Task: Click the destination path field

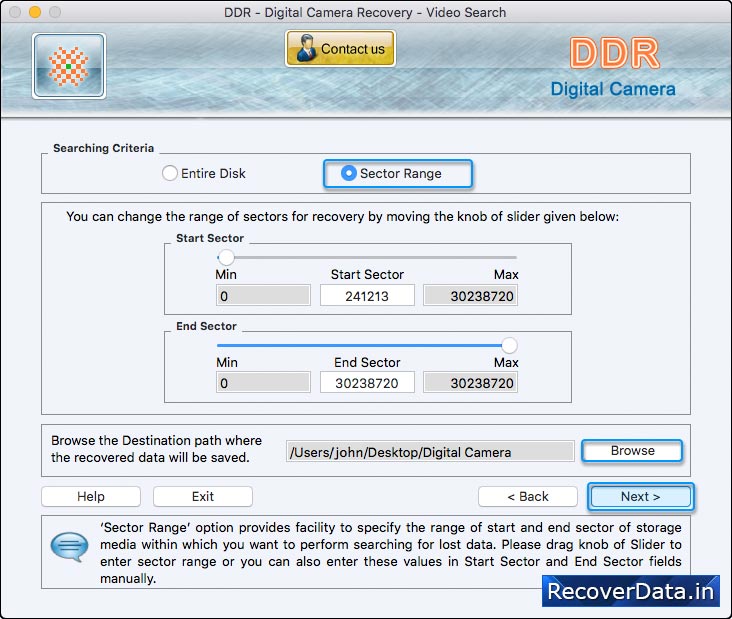Action: point(430,452)
